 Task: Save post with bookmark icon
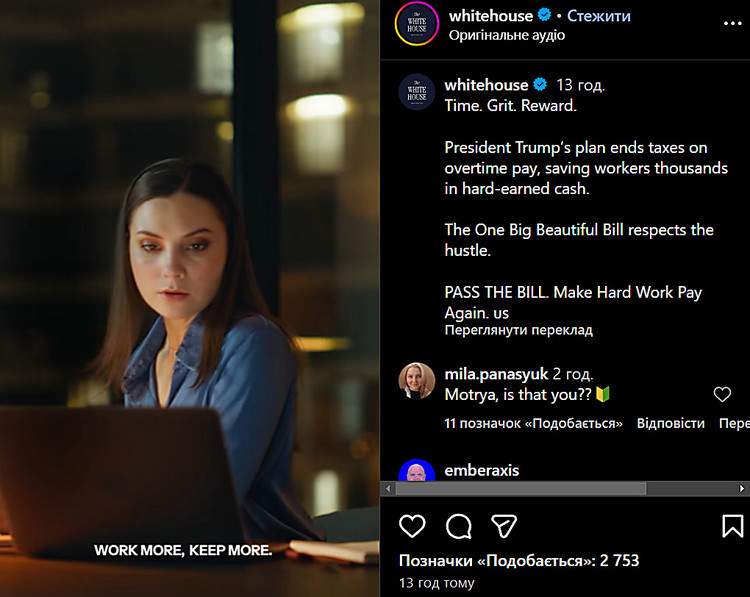(732, 526)
